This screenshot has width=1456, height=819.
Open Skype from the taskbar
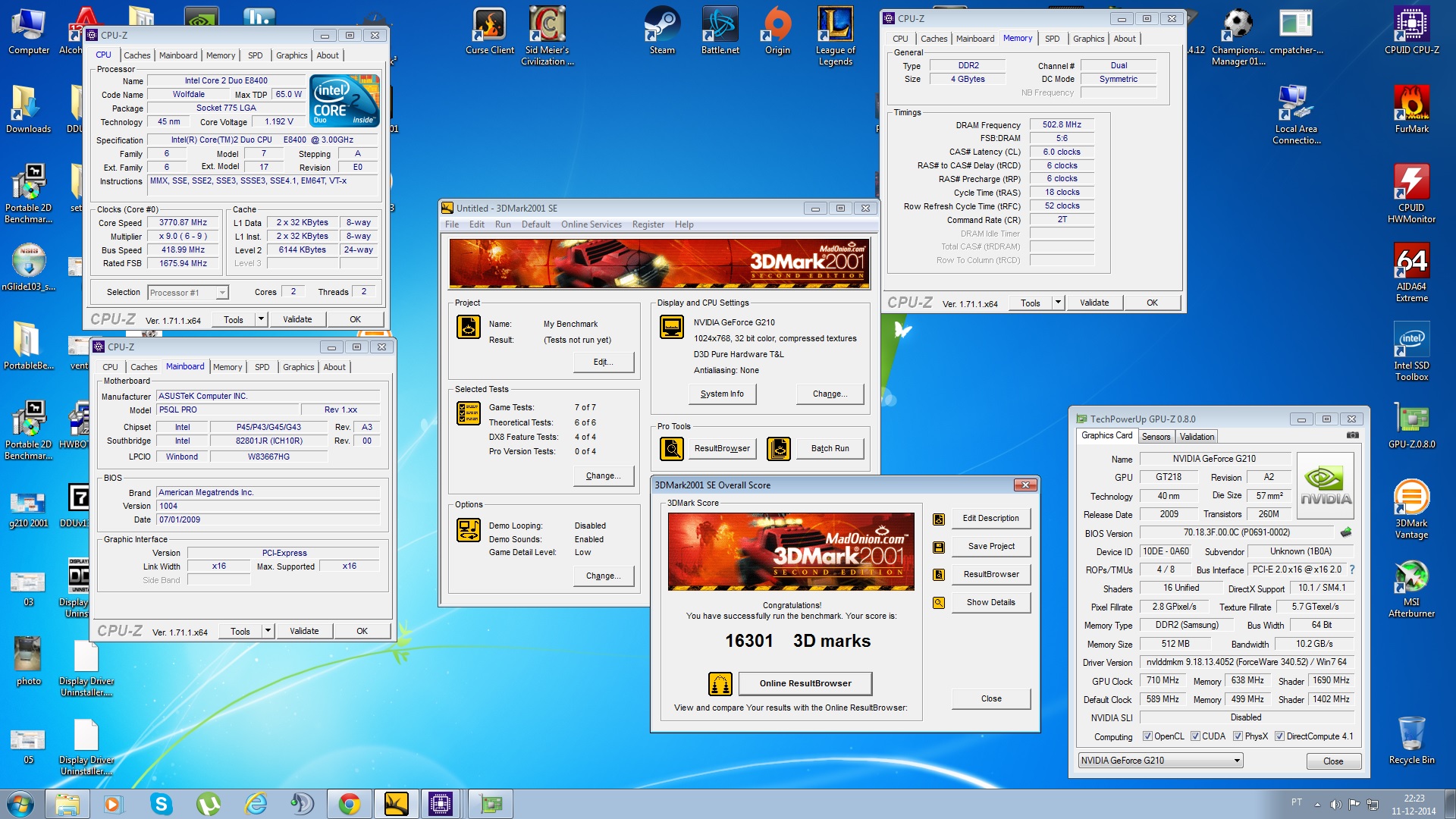click(x=161, y=804)
